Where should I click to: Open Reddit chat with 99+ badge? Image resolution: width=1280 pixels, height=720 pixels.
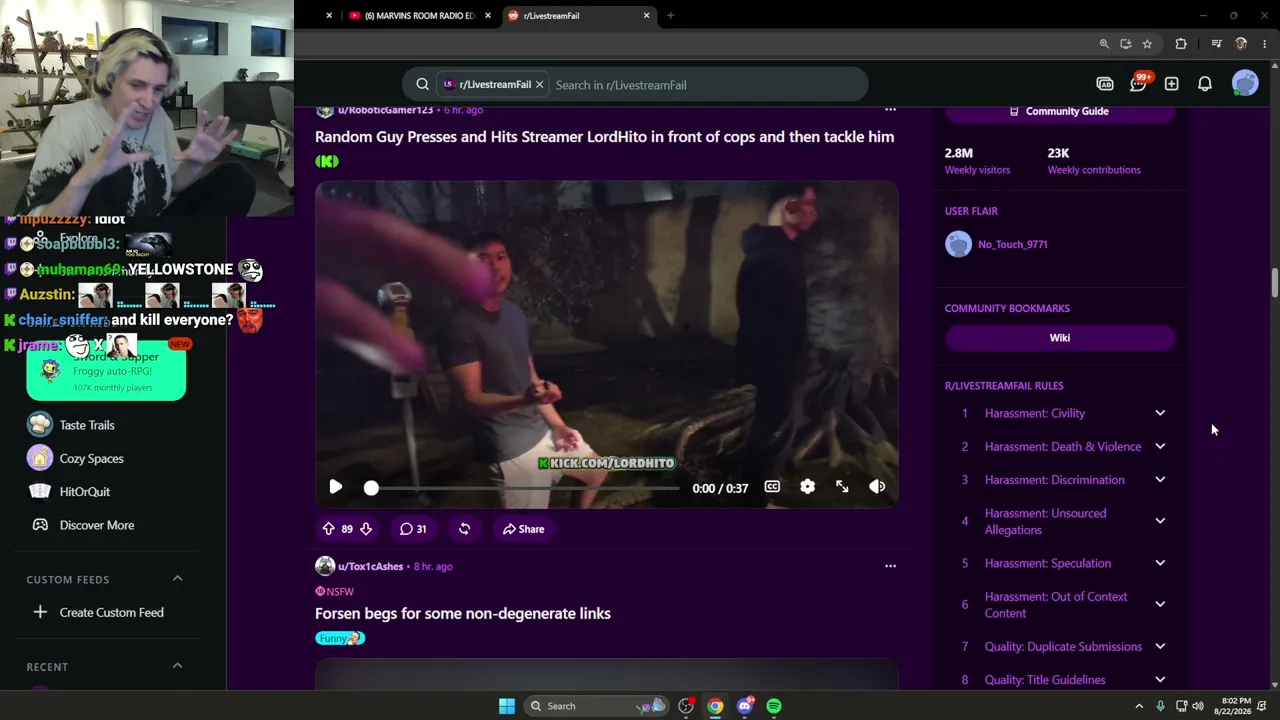1138,84
